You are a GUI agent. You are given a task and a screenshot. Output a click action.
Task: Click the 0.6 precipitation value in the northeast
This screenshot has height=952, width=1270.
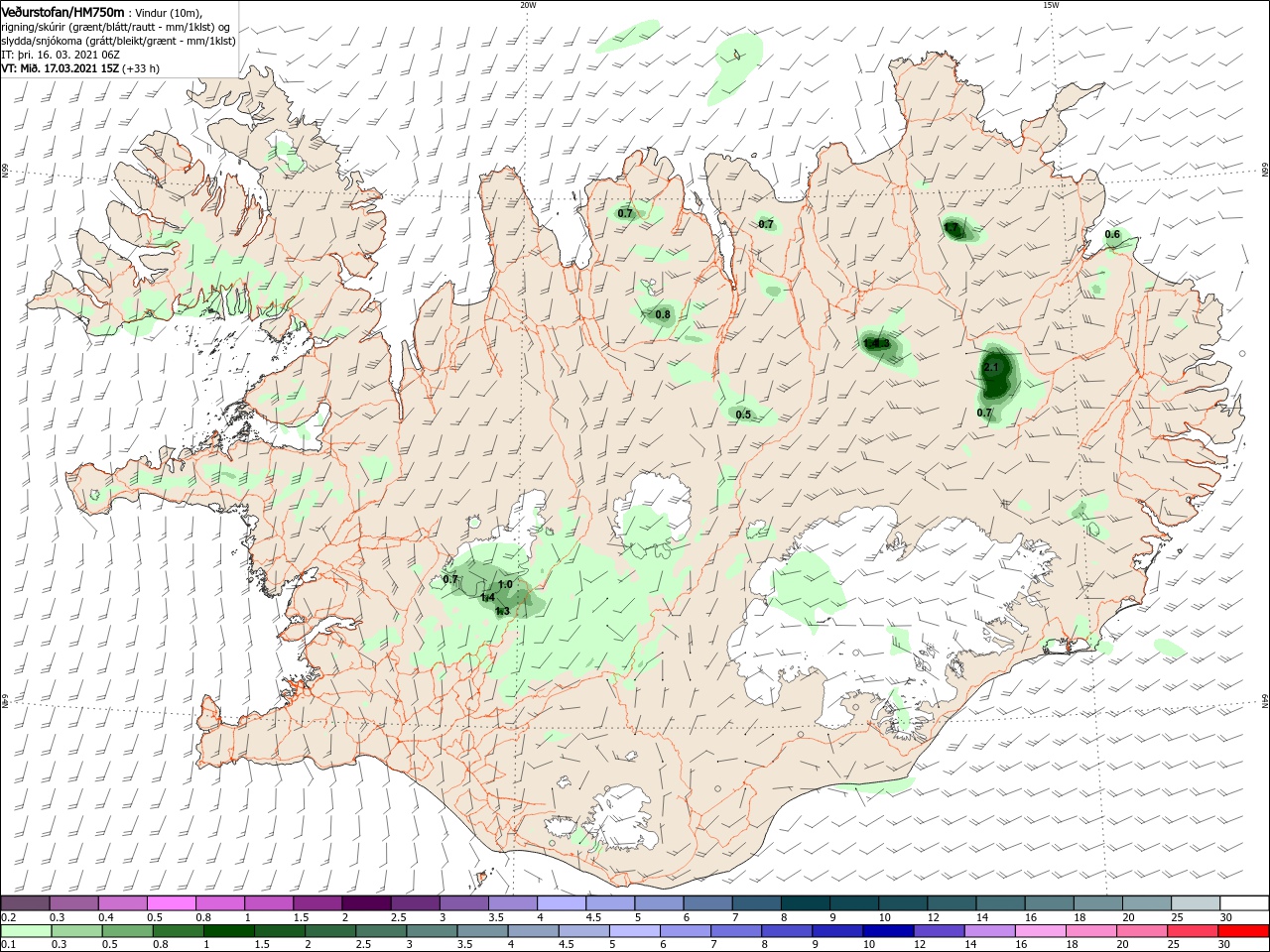click(x=1112, y=235)
